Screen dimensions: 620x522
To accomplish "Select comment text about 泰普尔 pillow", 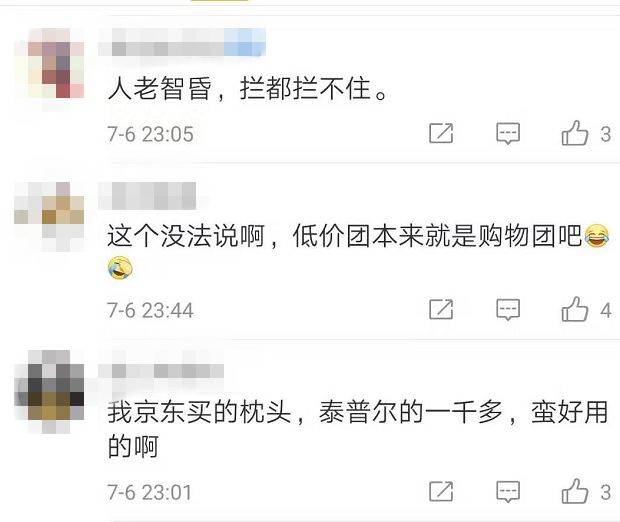I will click(357, 429).
